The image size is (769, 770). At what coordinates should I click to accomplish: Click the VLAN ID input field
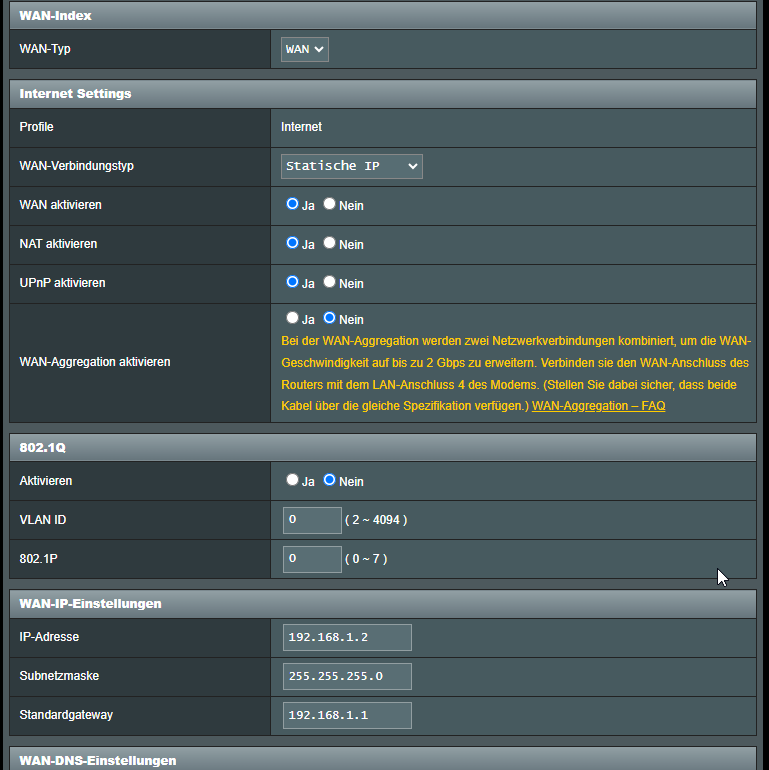tap(312, 520)
